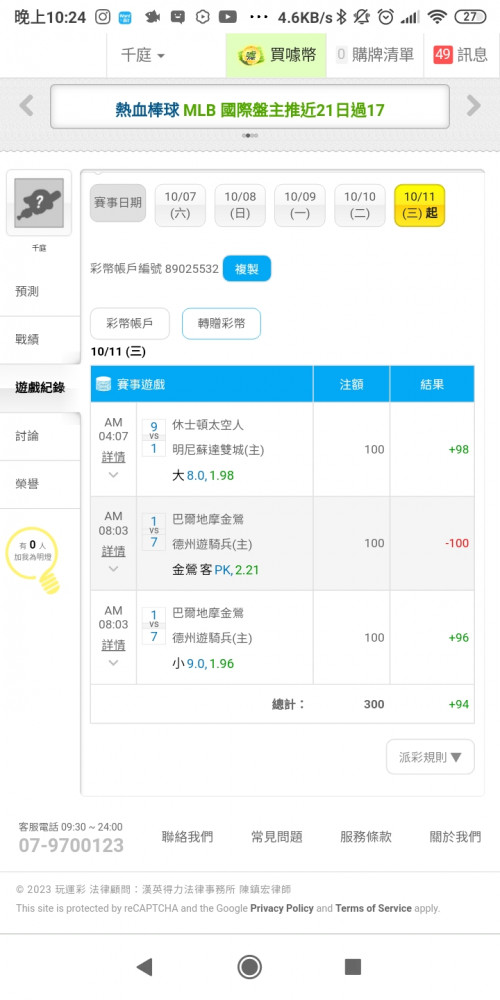Open the 戰績 sidebar item
500x1000 pixels.
[x=40, y=339]
